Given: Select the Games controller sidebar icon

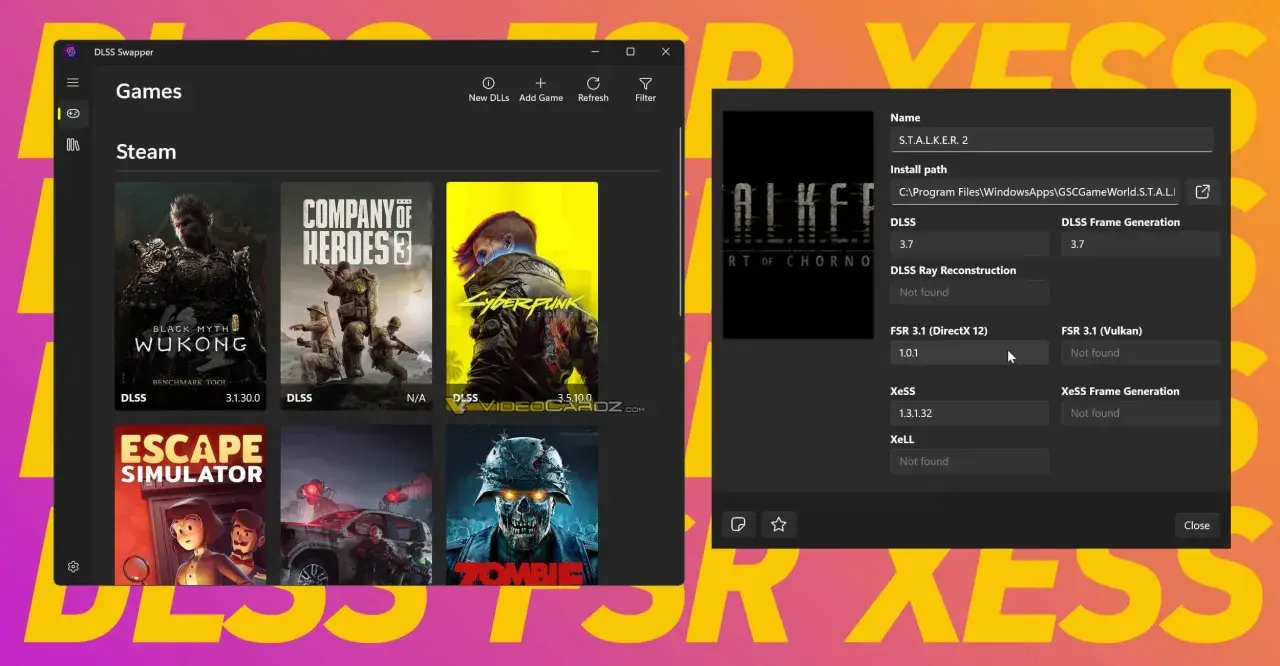Looking at the screenshot, I should [73, 114].
